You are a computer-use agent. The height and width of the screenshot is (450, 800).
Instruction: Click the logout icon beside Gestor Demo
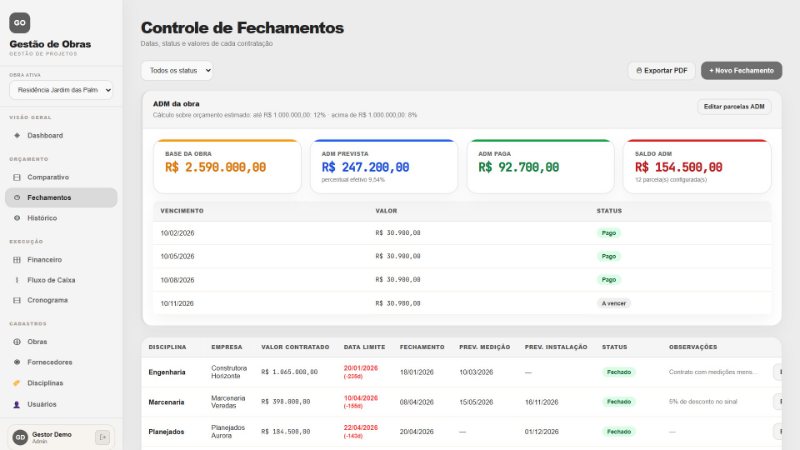click(x=102, y=437)
